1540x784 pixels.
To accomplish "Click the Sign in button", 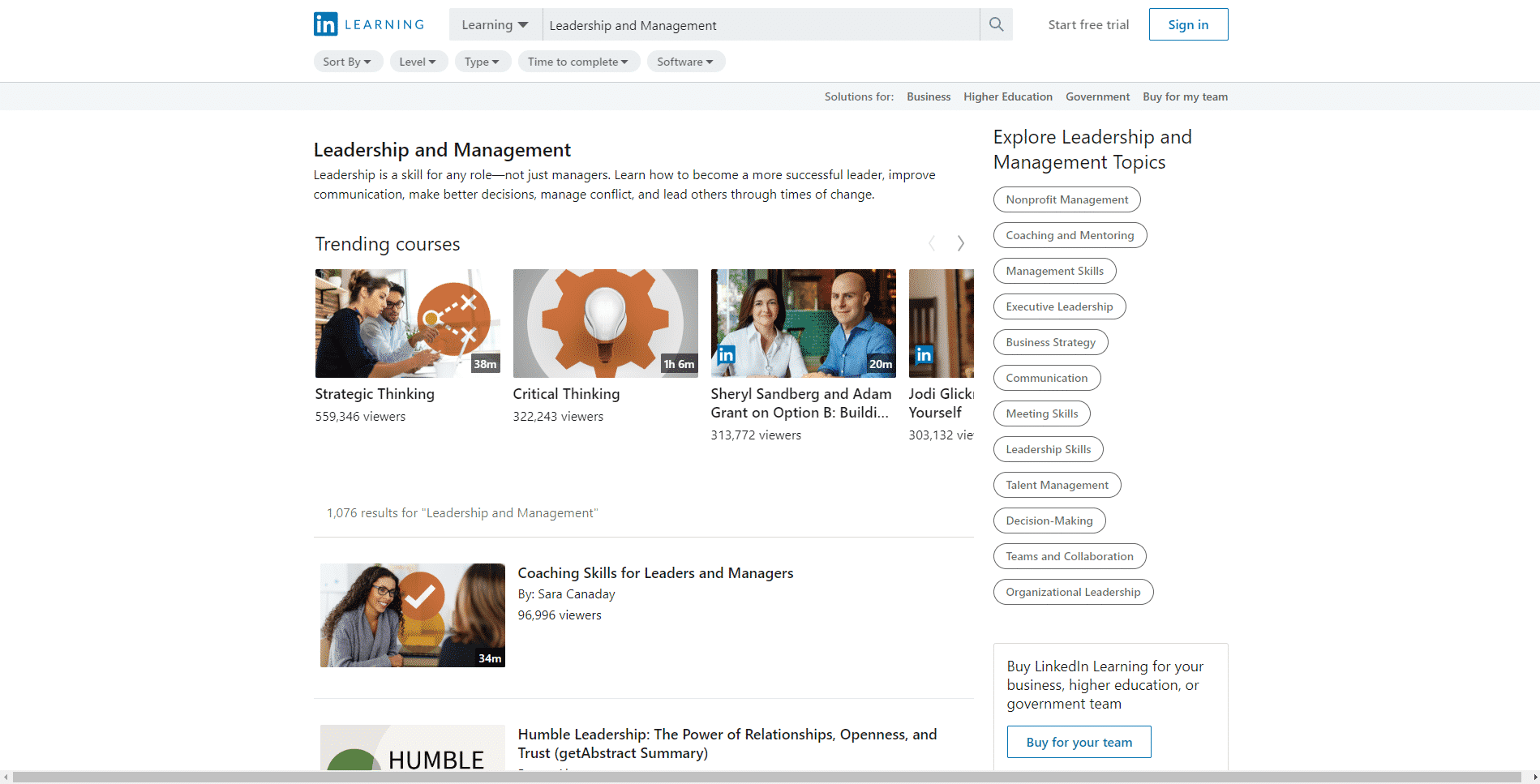I will (1188, 24).
